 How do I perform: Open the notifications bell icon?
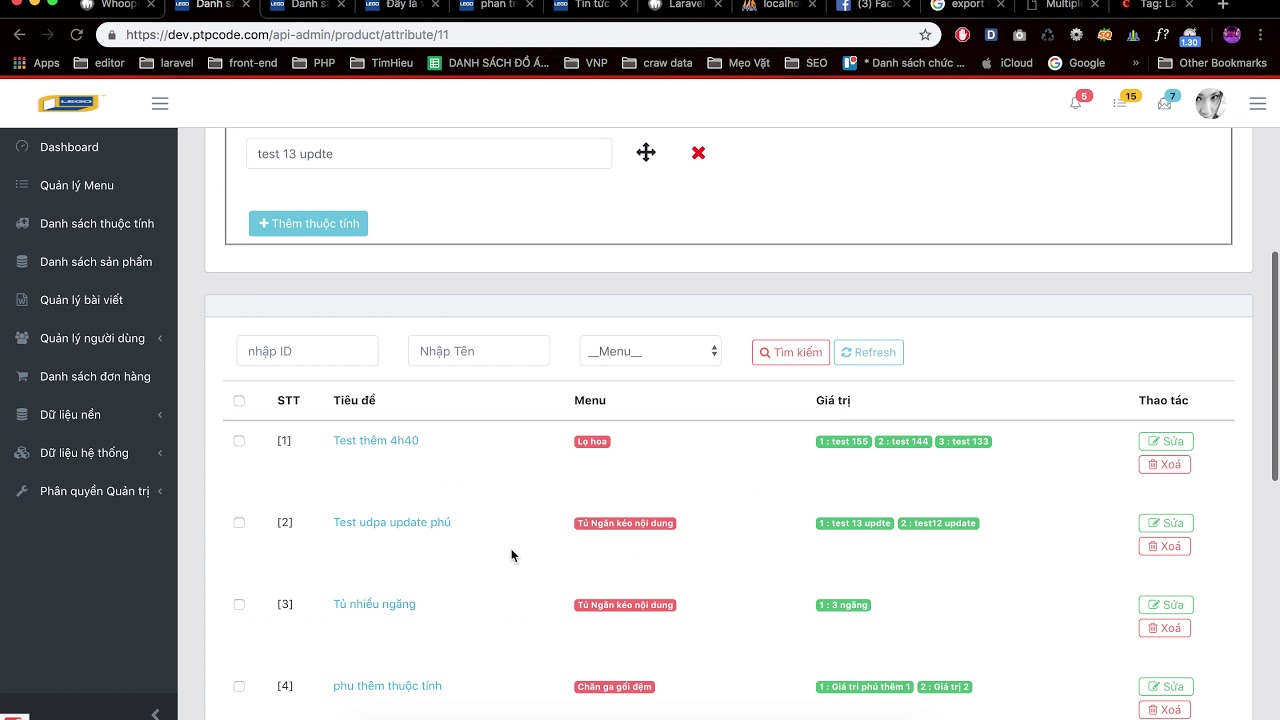tap(1076, 103)
